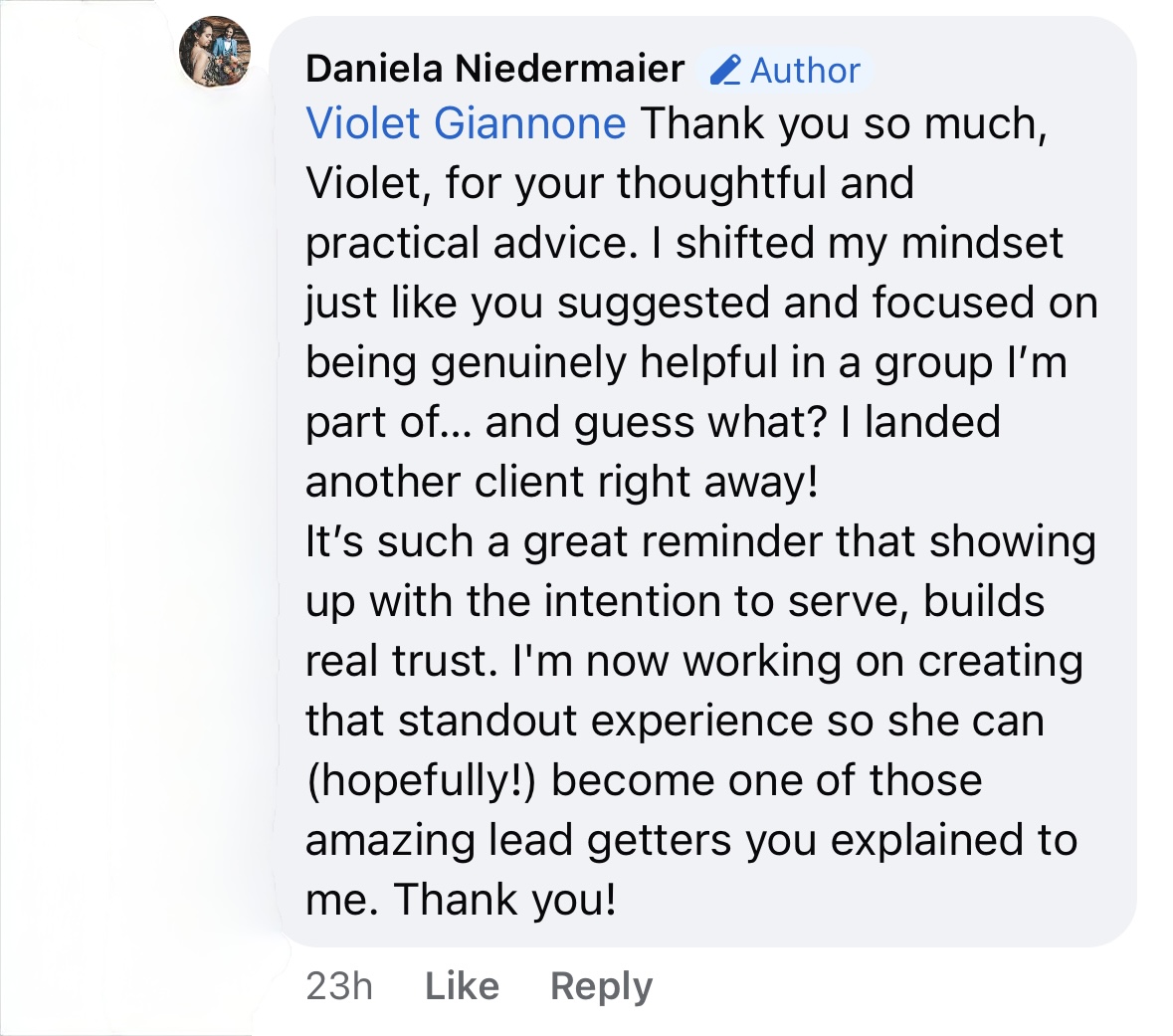The image size is (1173, 1036).
Task: Open the 23h comment timestamp
Action: tap(339, 985)
